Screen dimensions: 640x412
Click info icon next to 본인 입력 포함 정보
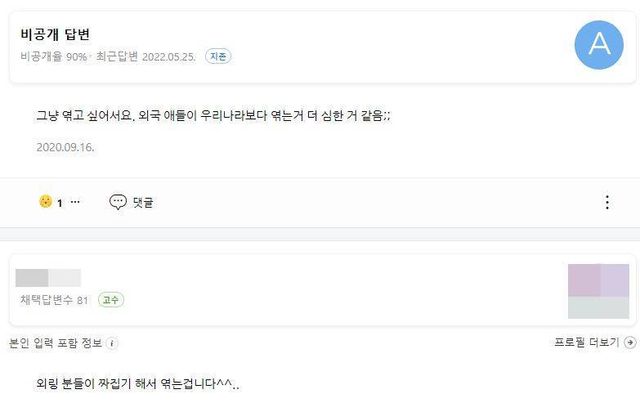click(x=113, y=343)
